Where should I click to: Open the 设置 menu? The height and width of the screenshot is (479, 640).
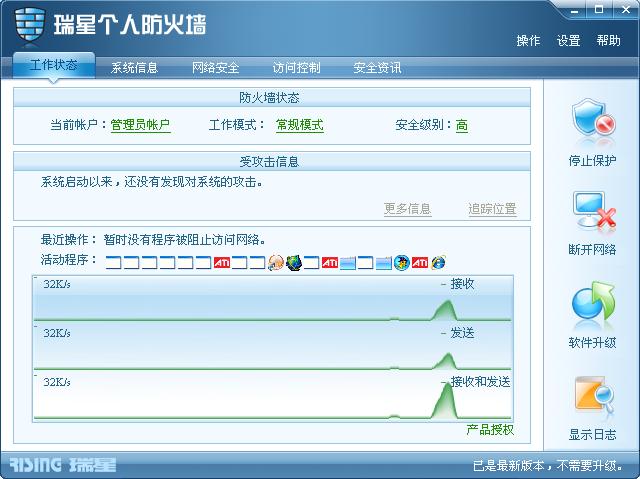click(568, 40)
